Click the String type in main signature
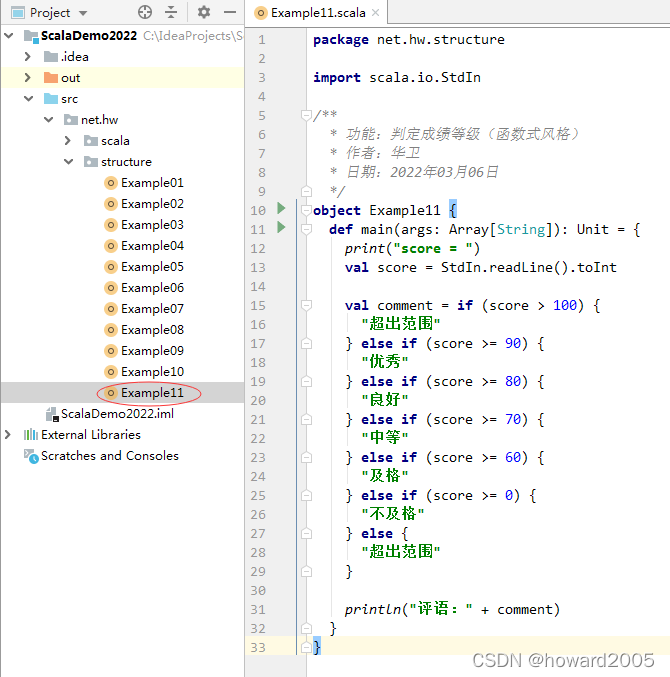The height and width of the screenshot is (677, 670). click(x=521, y=229)
